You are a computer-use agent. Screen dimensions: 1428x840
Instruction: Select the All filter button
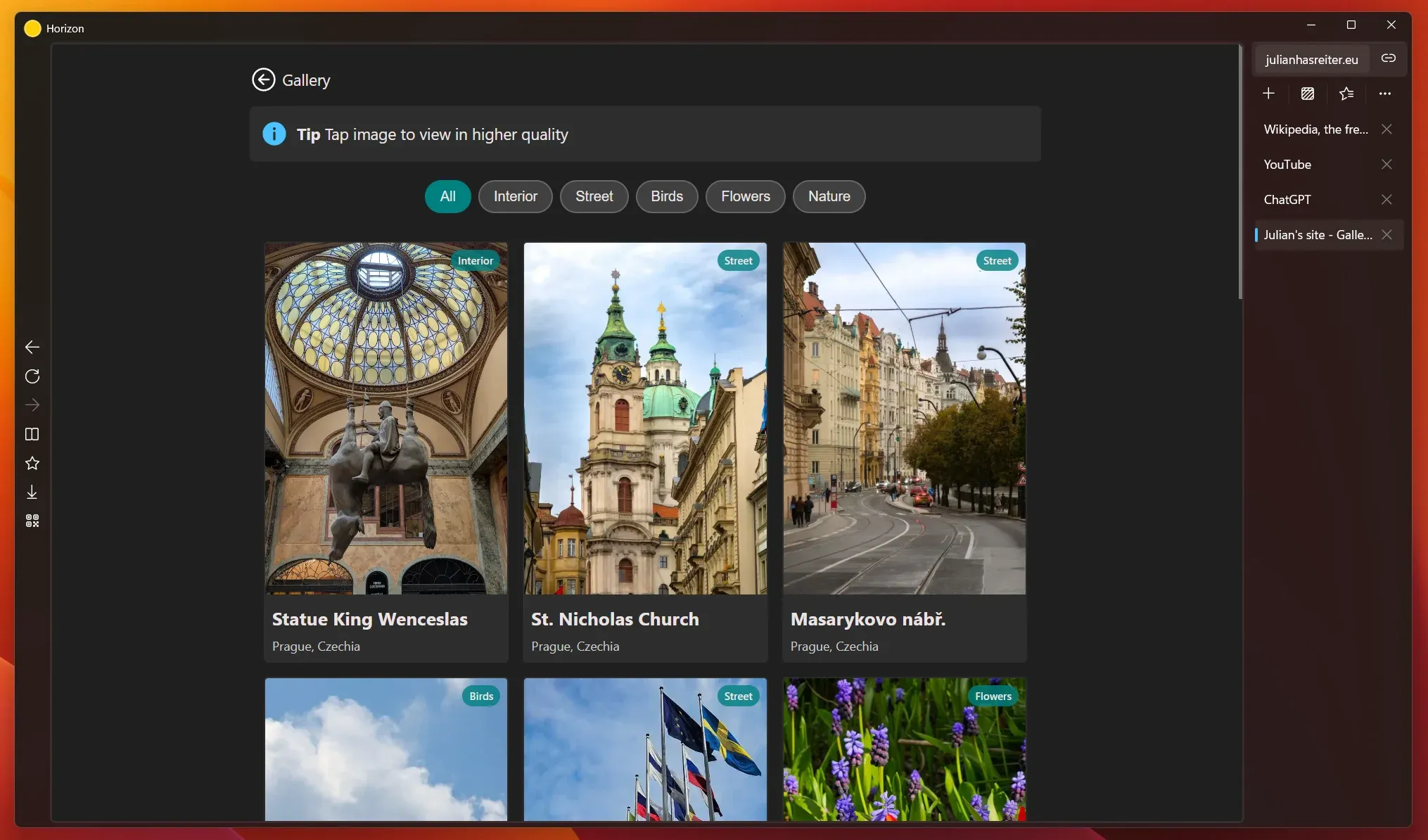(x=447, y=196)
